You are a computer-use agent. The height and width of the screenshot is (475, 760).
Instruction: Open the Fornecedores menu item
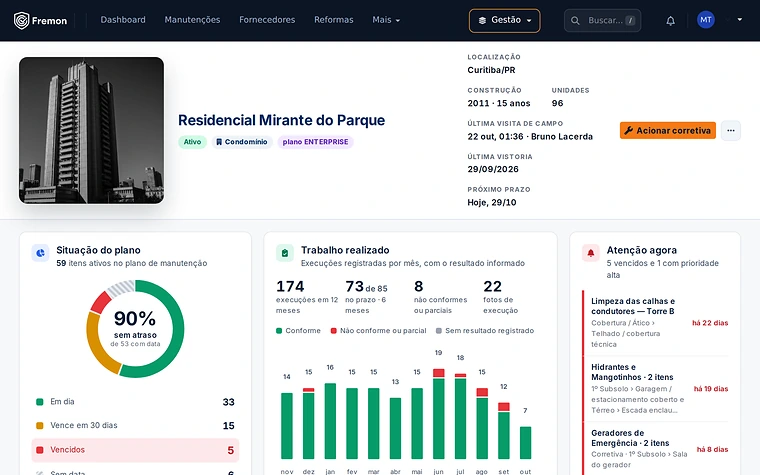(x=267, y=20)
